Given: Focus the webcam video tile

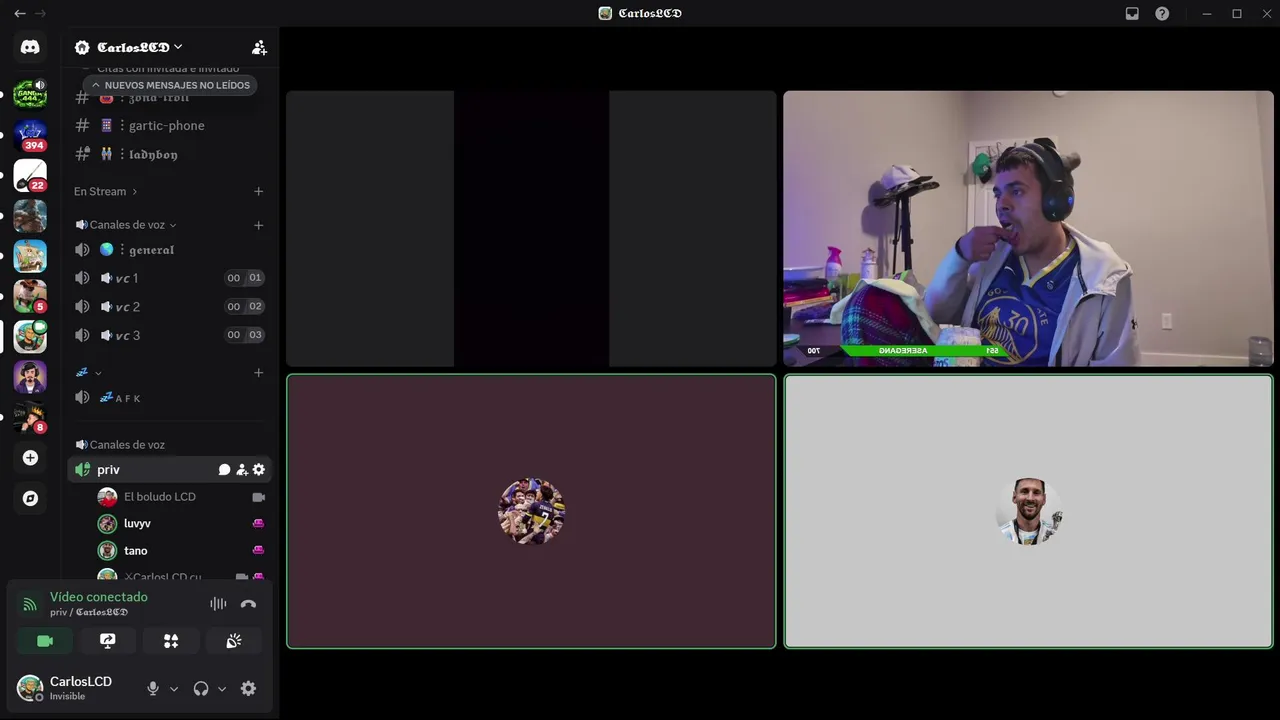Looking at the screenshot, I should coord(1028,229).
